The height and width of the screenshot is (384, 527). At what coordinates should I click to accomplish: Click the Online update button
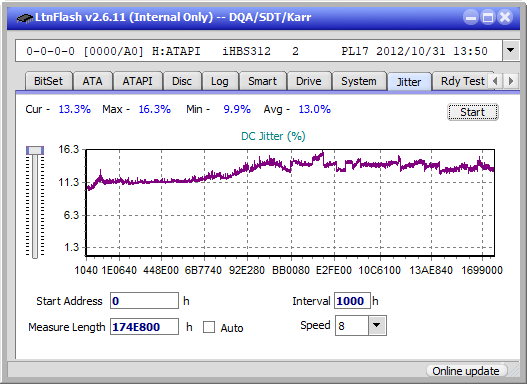[x=466, y=371]
